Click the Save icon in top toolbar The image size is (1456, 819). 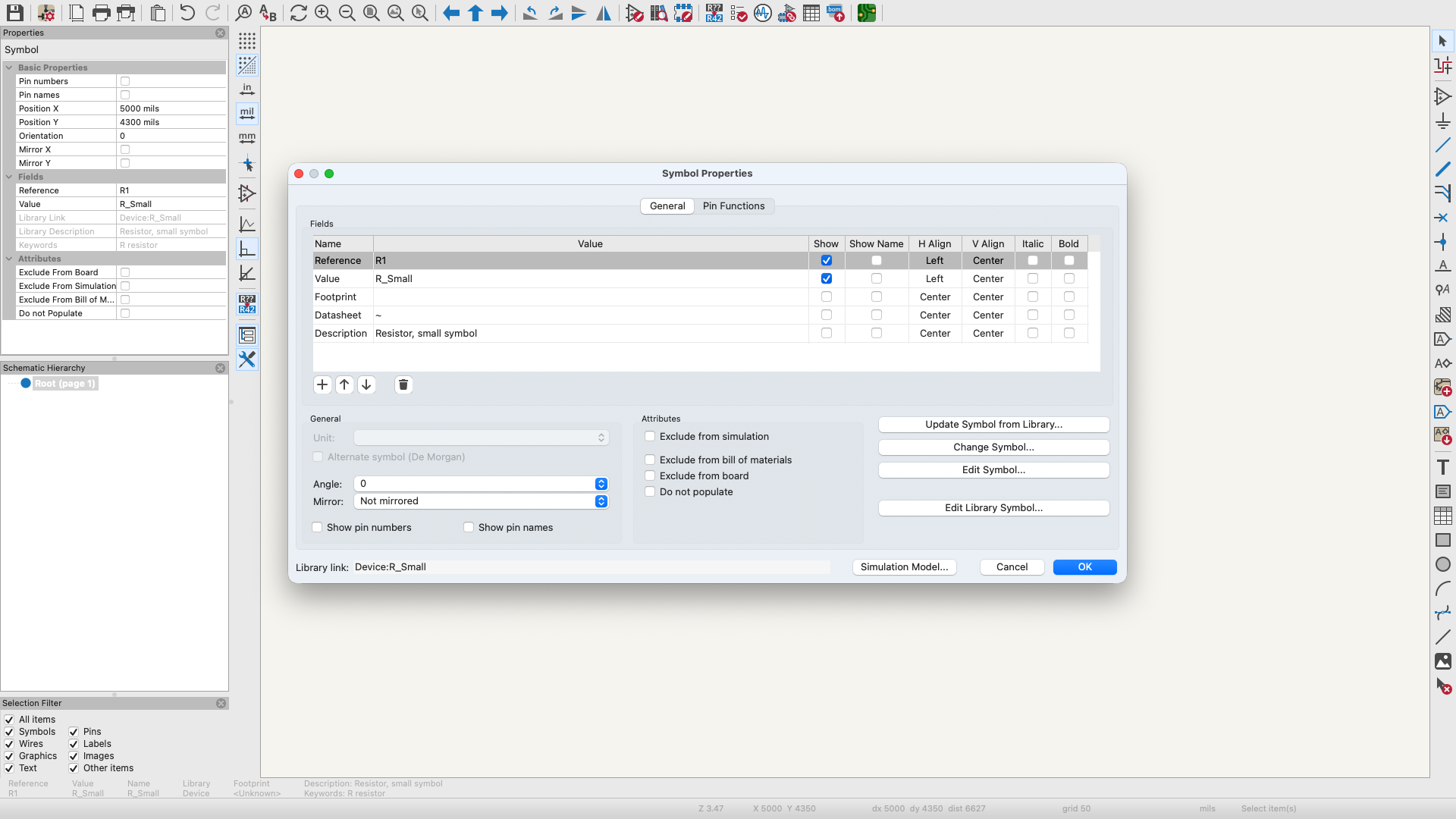(x=14, y=13)
